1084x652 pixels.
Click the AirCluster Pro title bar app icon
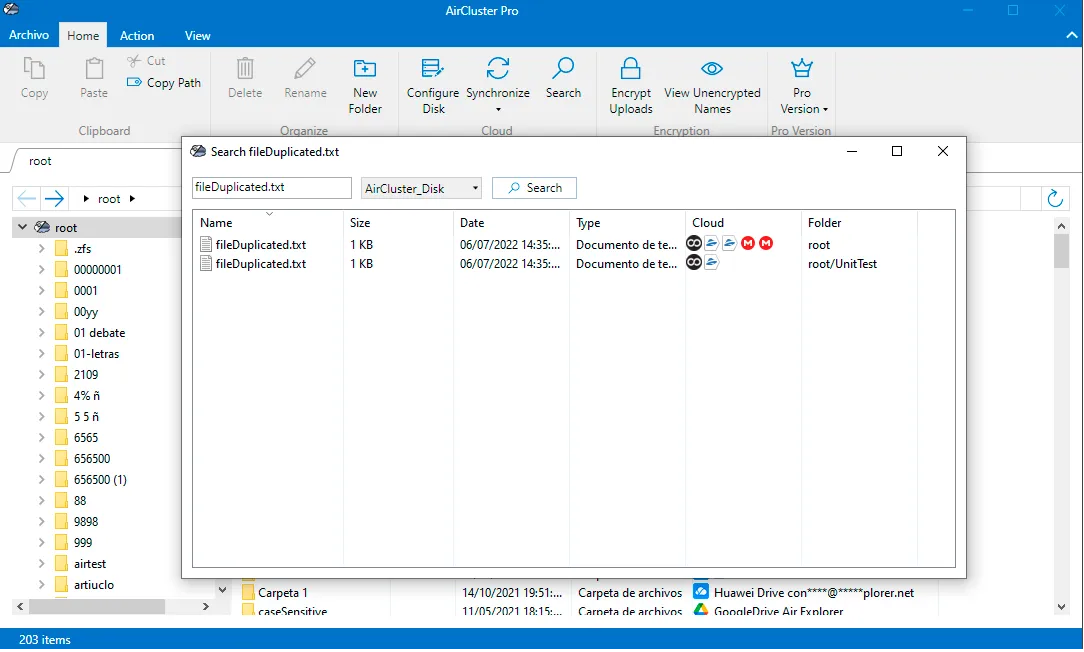pyautogui.click(x=10, y=9)
